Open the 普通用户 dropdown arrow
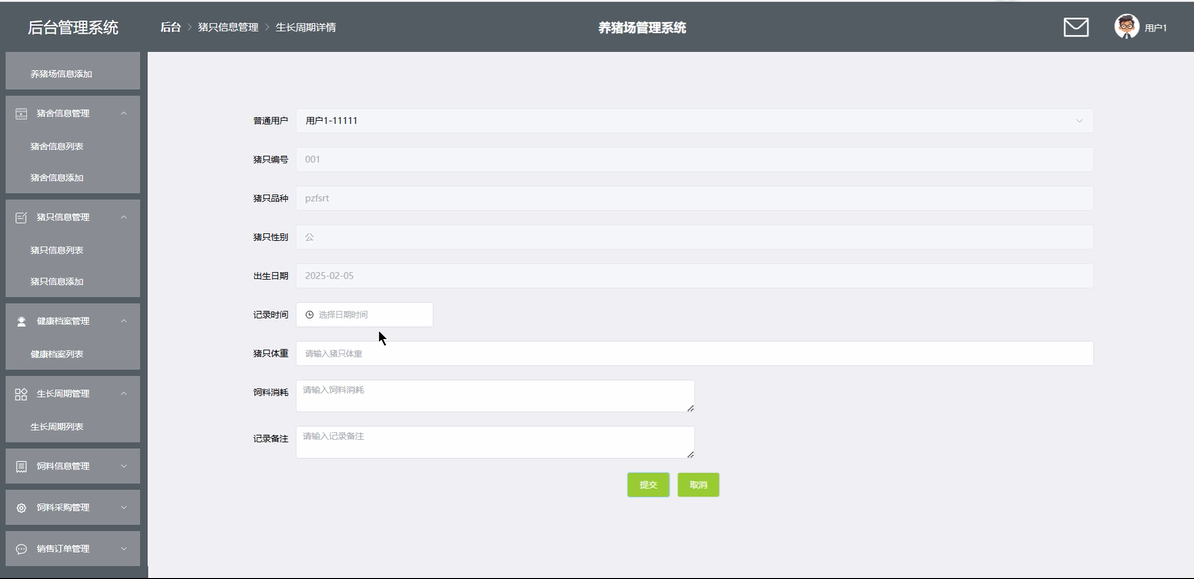The height and width of the screenshot is (579, 1194). (x=1079, y=120)
